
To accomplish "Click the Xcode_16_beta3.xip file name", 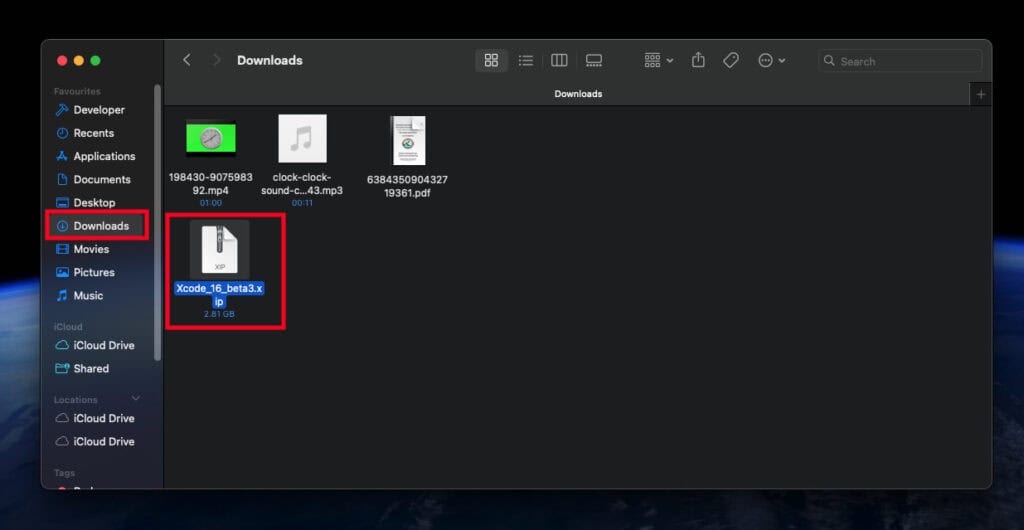I will [x=219, y=295].
